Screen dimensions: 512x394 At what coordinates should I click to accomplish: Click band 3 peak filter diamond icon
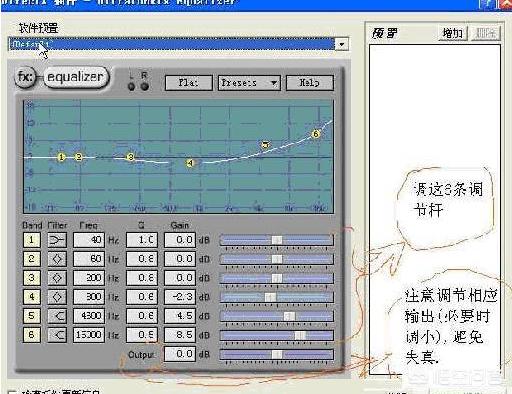click(x=57, y=278)
